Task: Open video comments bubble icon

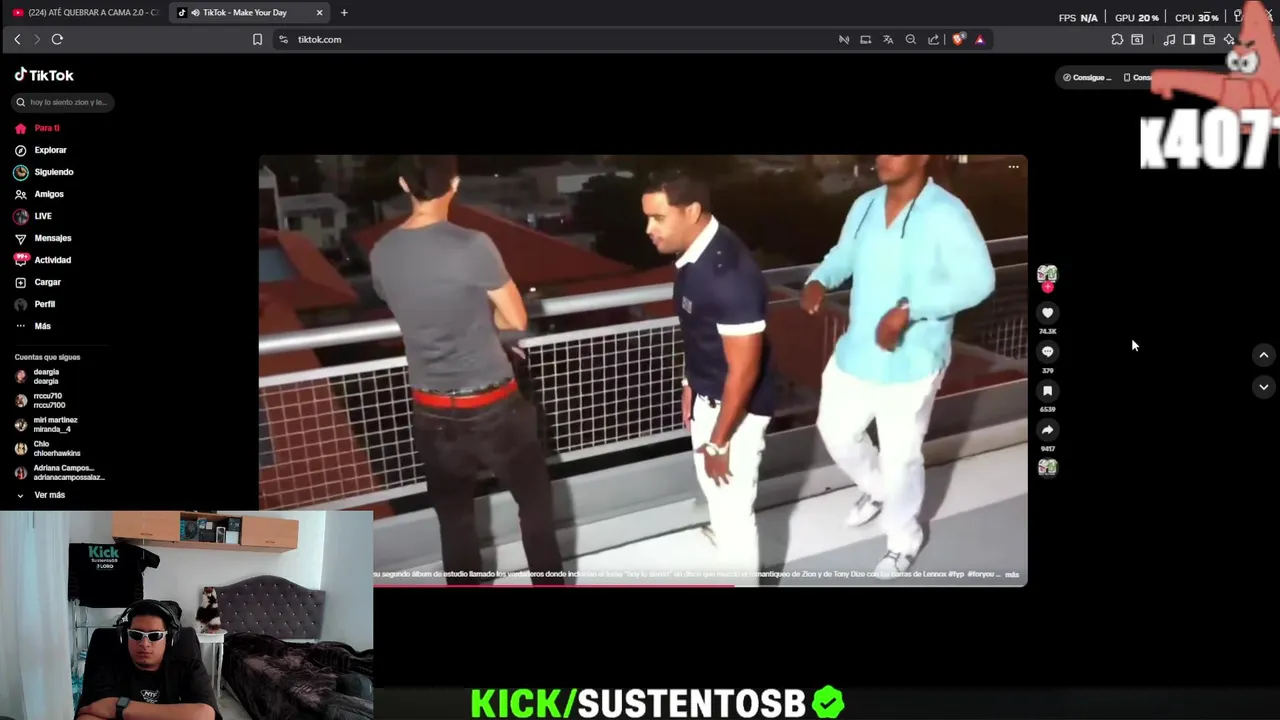Action: 1047,352
